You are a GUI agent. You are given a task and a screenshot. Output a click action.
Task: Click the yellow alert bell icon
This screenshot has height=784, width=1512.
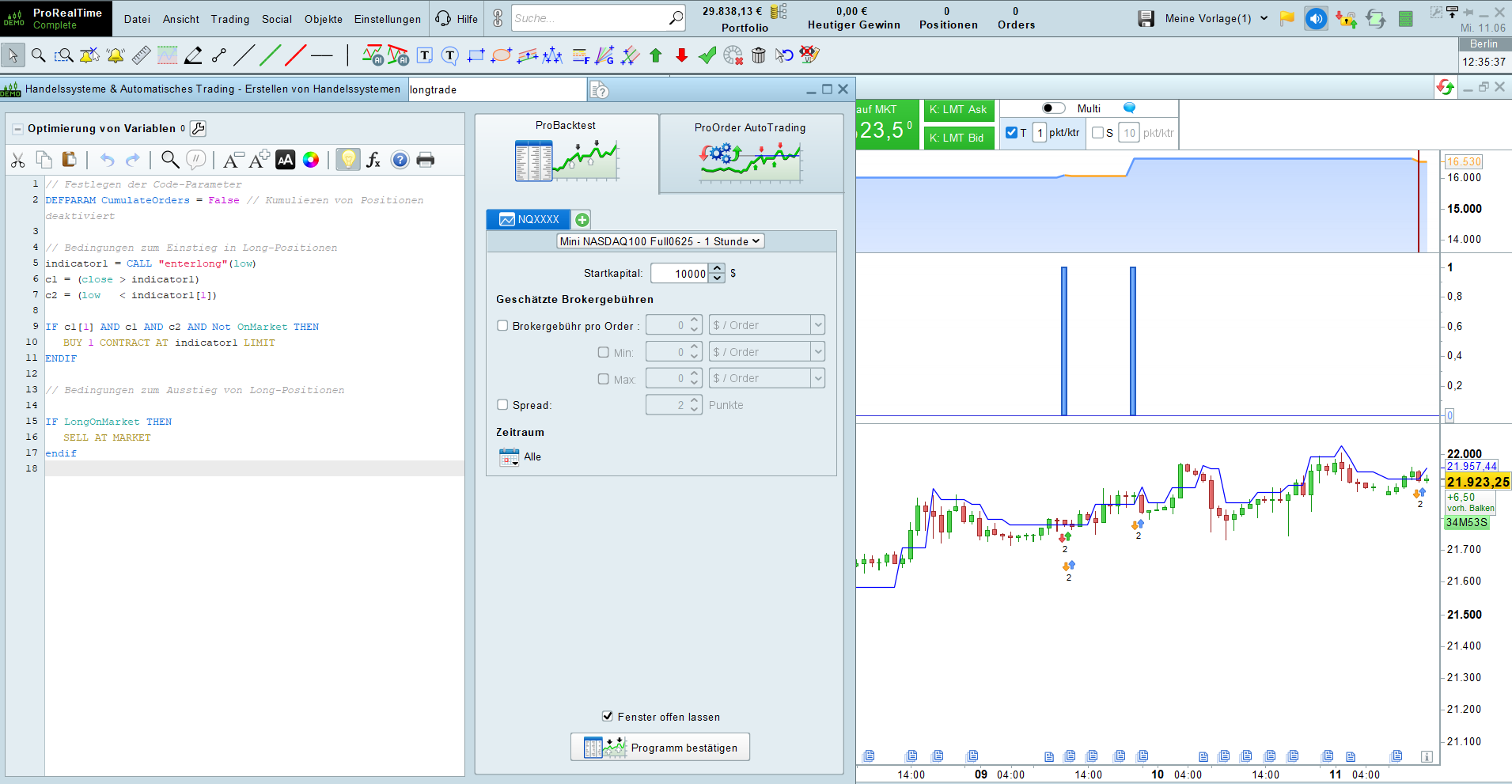pos(116,55)
